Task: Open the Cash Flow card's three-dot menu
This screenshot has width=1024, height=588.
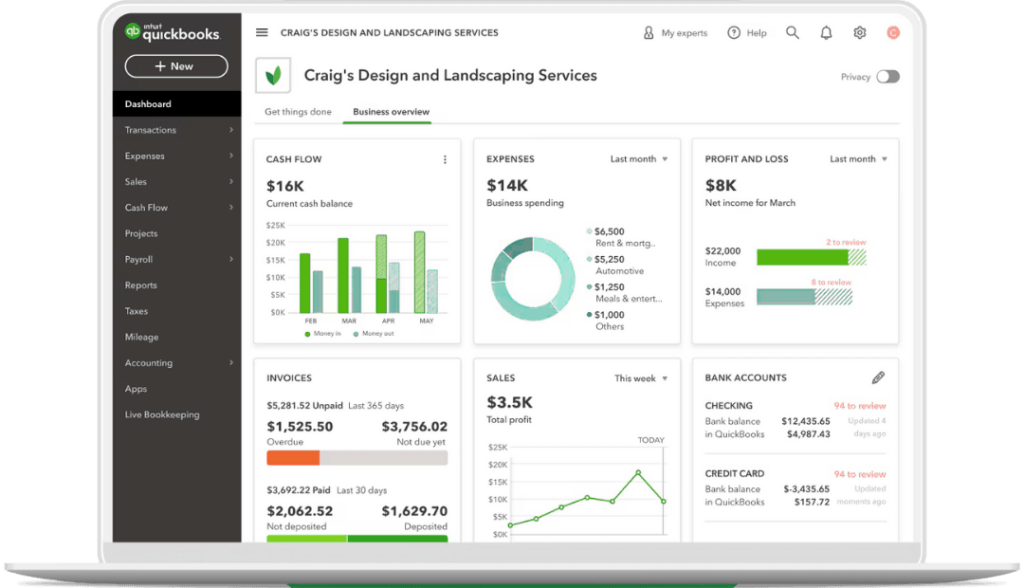Action: pos(445,159)
